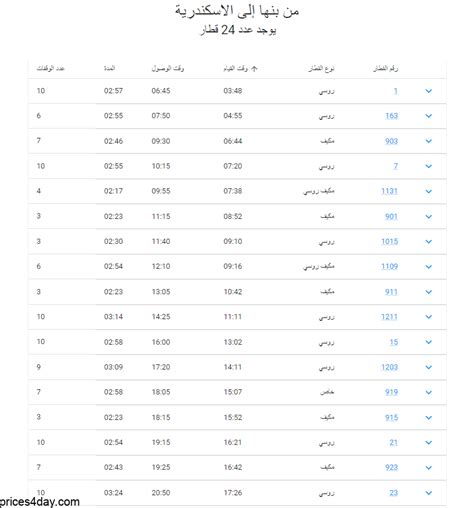Screen dimensions: 474x508
Task: Open train number 1109 link
Action: [390, 266]
